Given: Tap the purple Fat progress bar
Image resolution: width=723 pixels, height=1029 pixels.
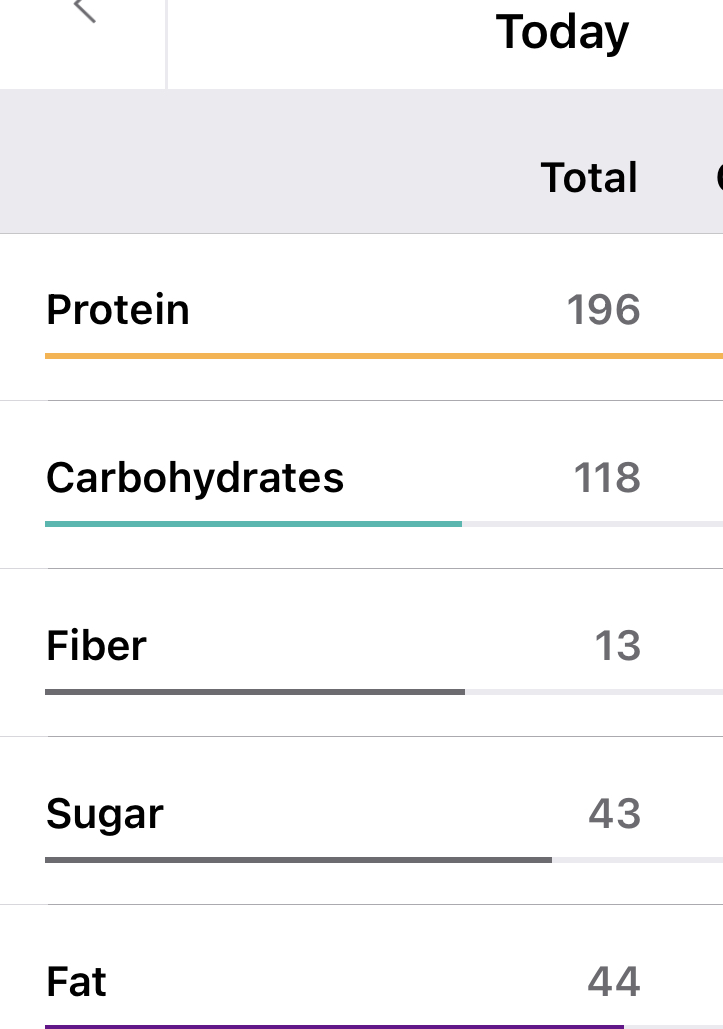Looking at the screenshot, I should tap(334, 1026).
